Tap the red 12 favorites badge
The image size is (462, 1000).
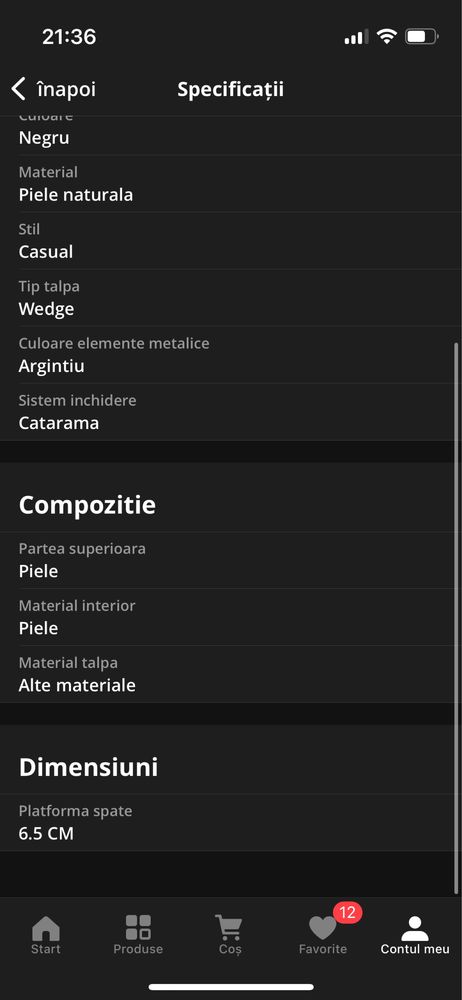coord(347,912)
